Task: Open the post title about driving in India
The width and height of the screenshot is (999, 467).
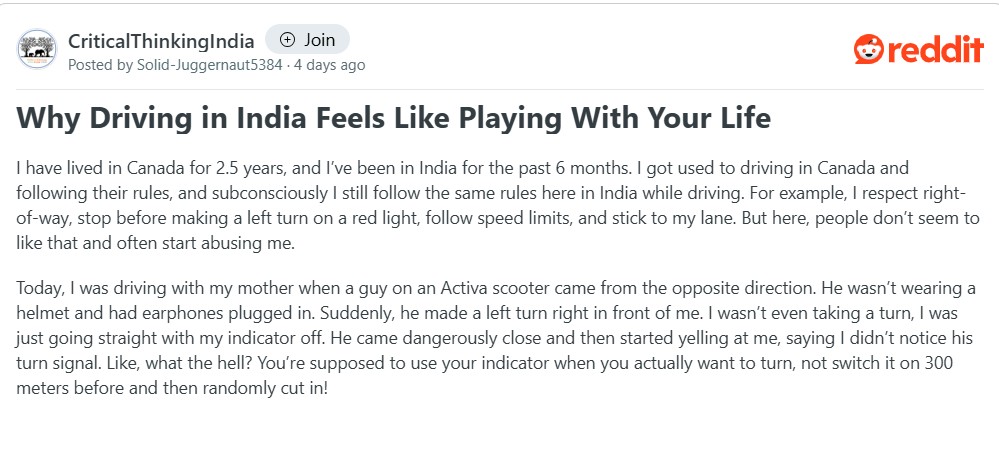Action: tap(394, 118)
